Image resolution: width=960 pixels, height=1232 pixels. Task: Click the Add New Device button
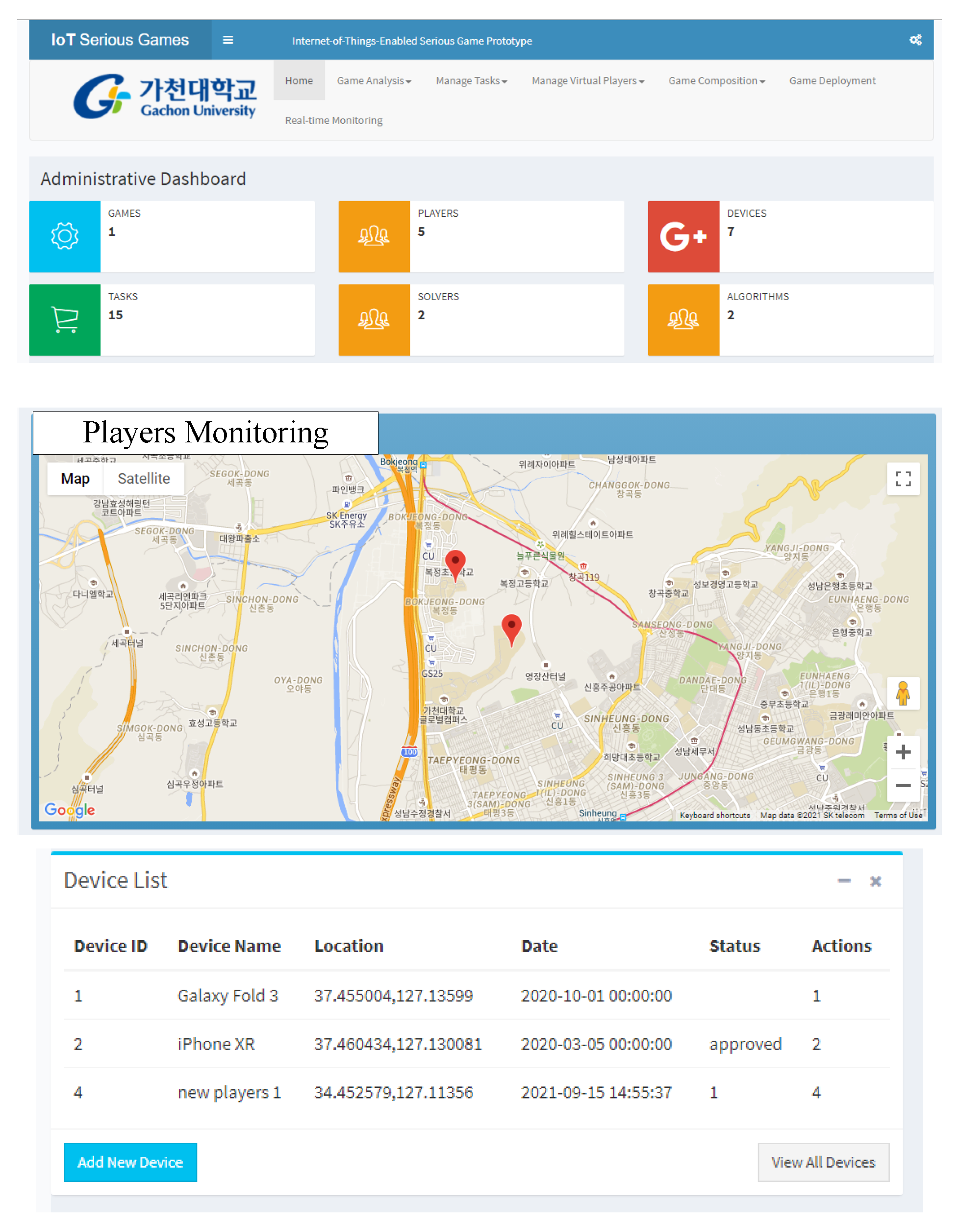pyautogui.click(x=130, y=1162)
